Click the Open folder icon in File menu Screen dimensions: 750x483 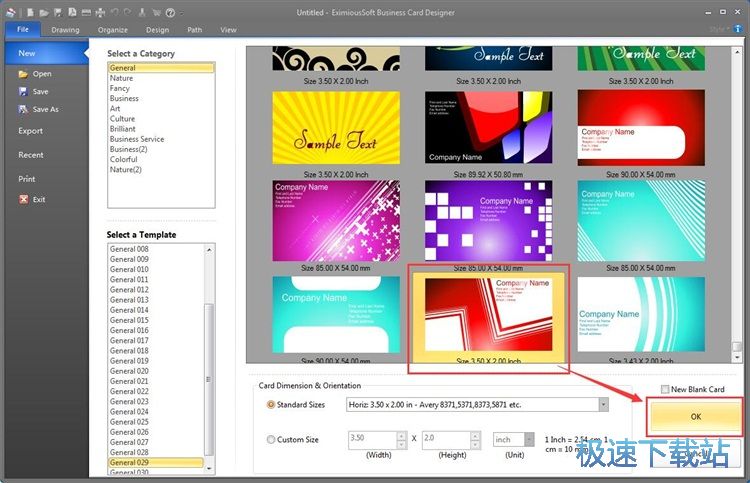pos(23,74)
